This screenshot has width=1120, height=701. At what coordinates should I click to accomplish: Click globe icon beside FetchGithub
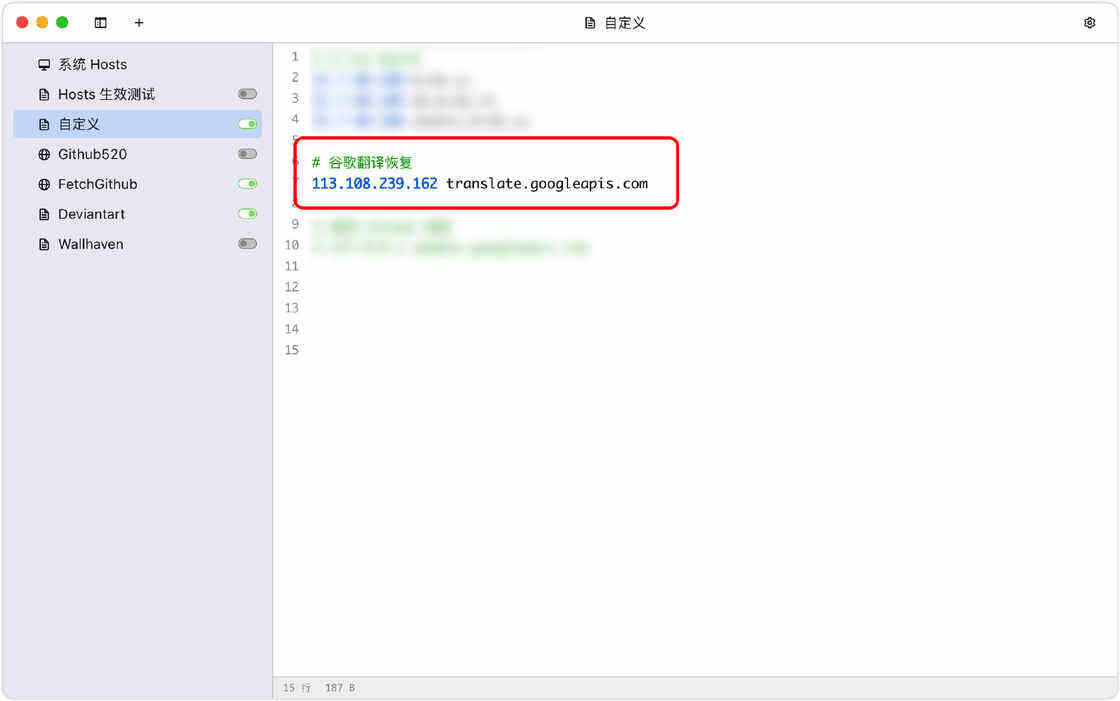pos(44,184)
